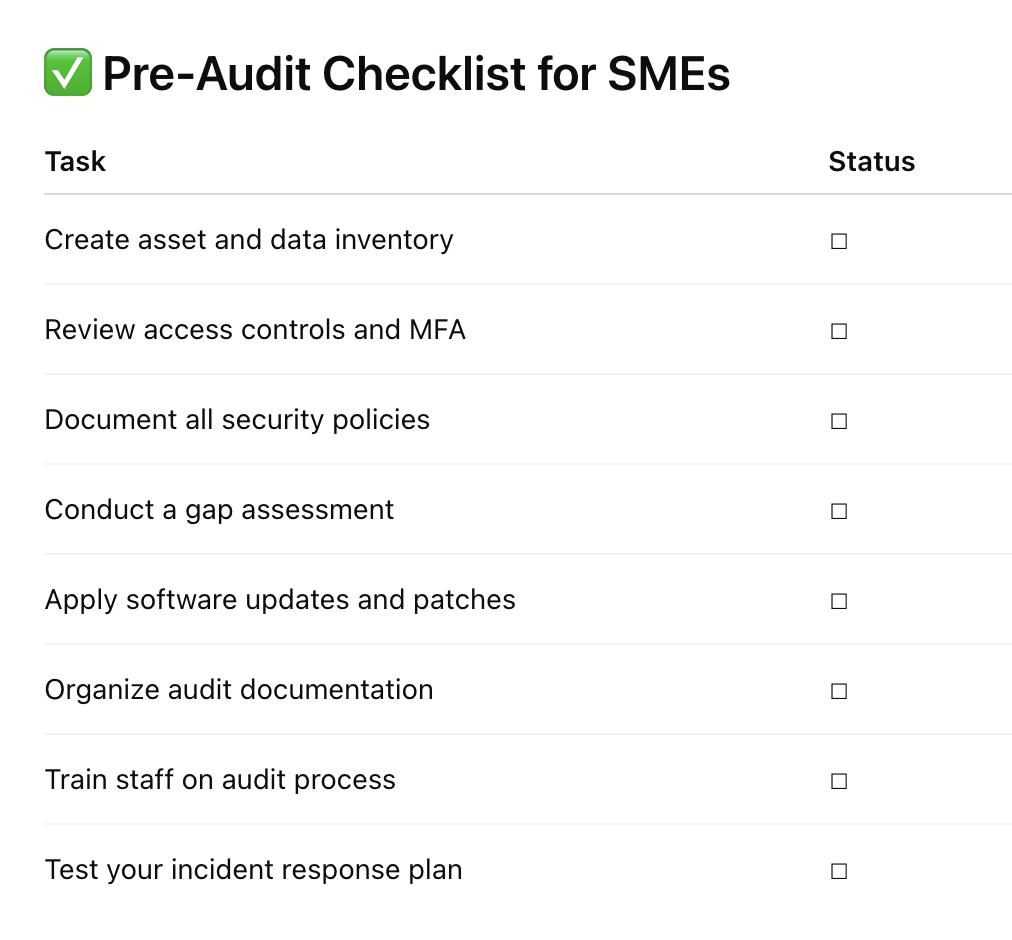This screenshot has width=1012, height=940.
Task: Tick the 'Organize audit documentation' status box
Action: pyautogui.click(x=838, y=691)
